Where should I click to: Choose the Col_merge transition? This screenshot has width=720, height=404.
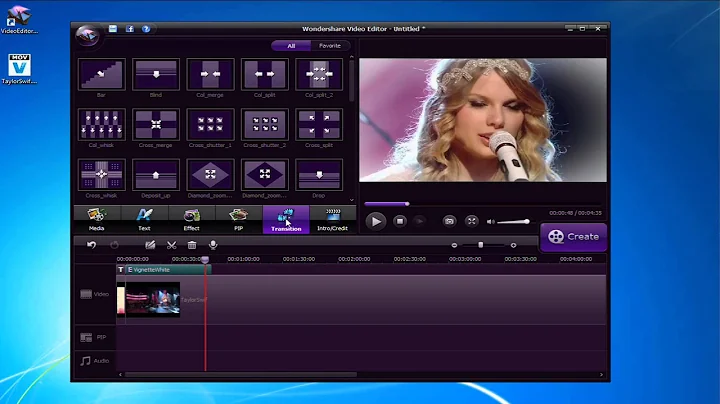pos(210,74)
